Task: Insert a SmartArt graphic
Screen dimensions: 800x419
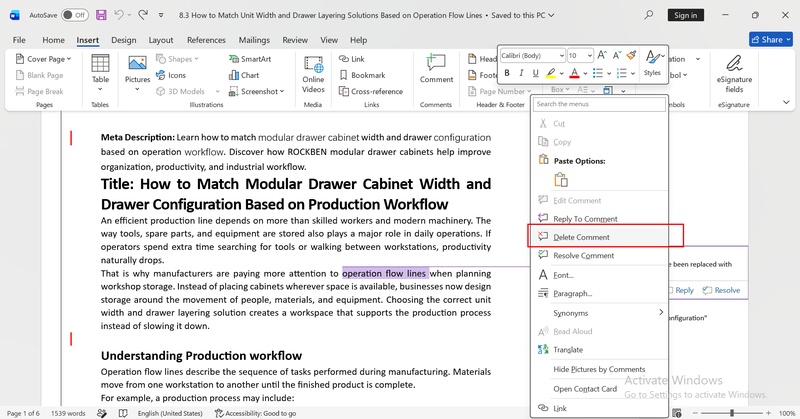Action: coord(250,59)
